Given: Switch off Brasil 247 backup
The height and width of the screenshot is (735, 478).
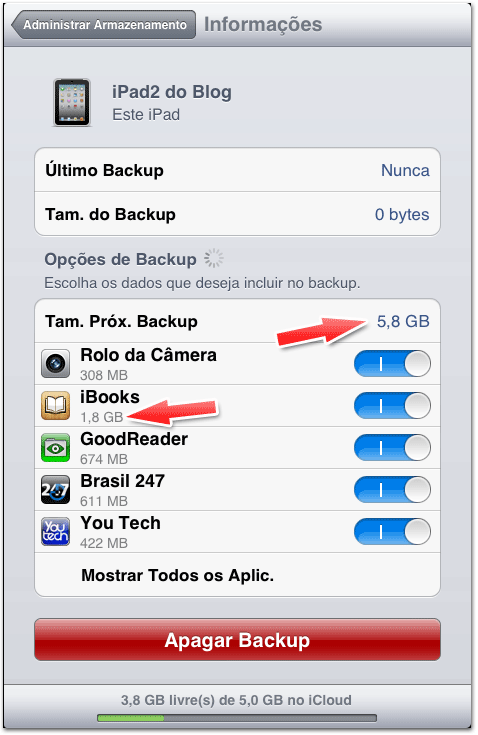Looking at the screenshot, I should point(392,490).
